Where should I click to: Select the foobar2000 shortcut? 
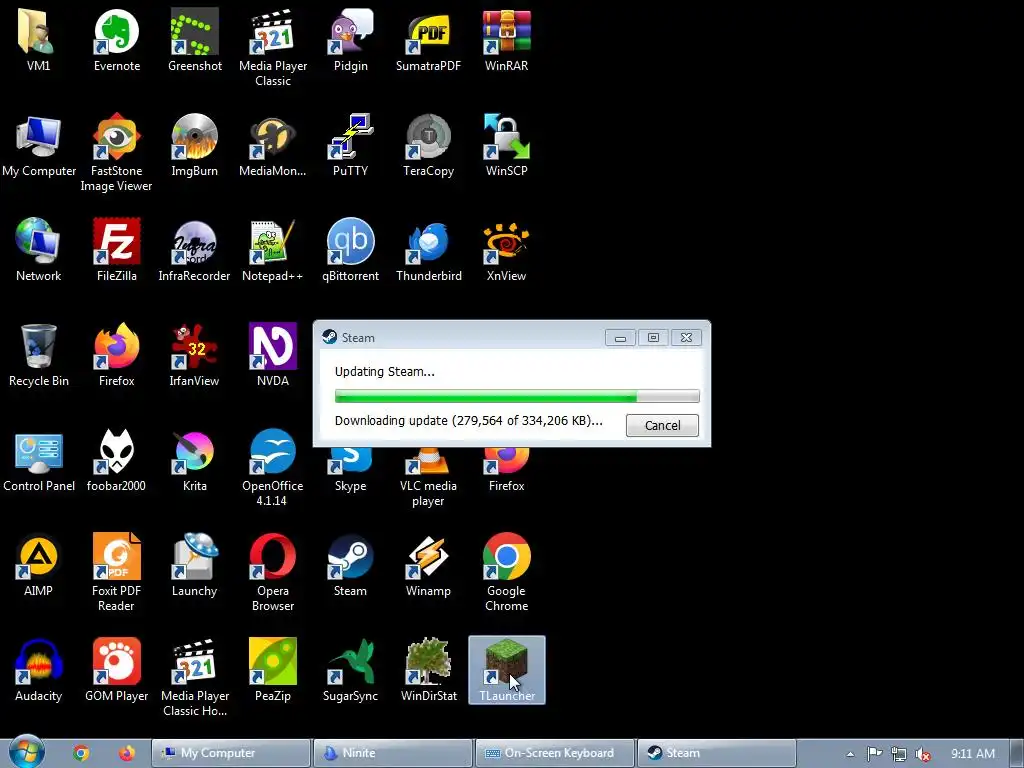pos(116,461)
